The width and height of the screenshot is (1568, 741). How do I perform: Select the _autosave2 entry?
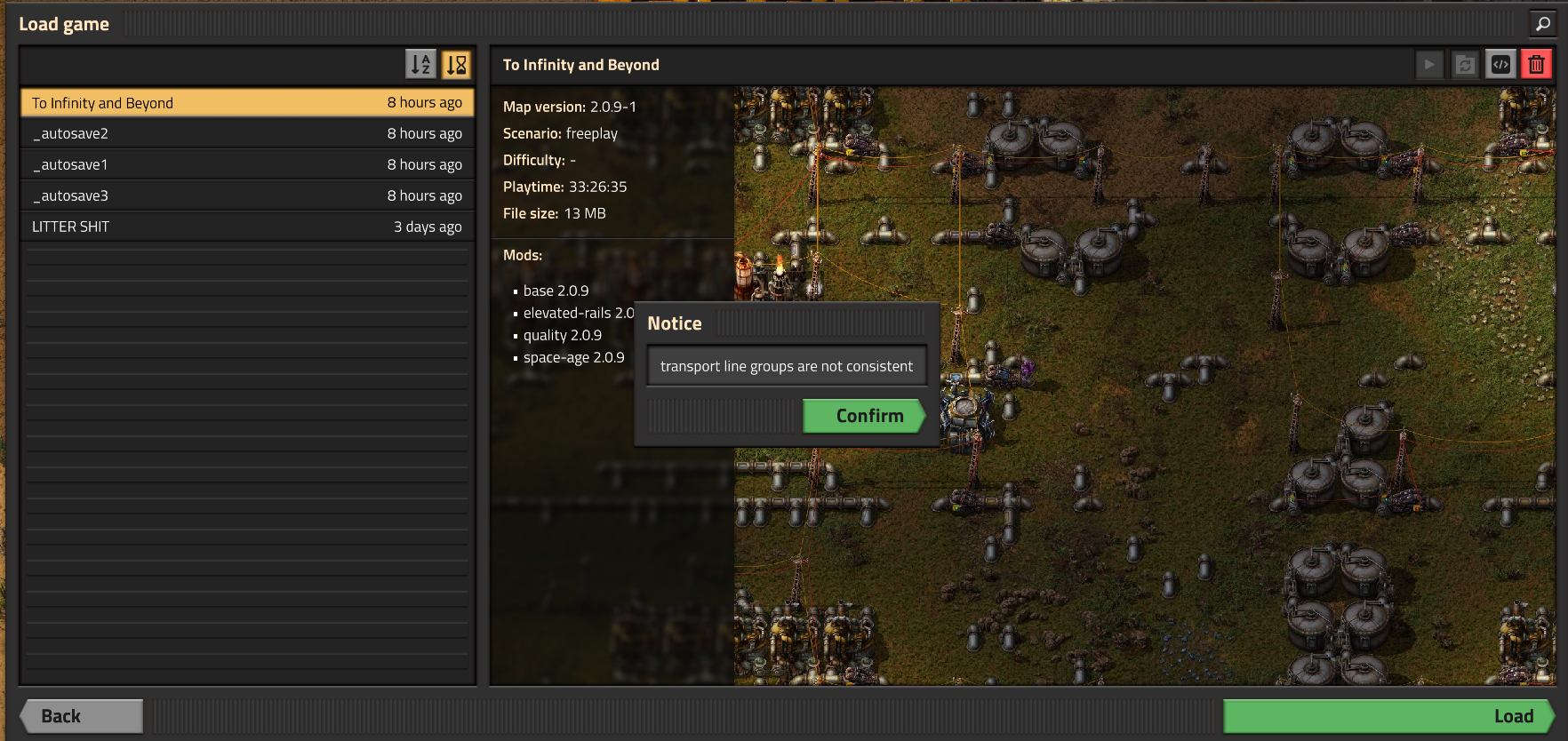point(247,133)
